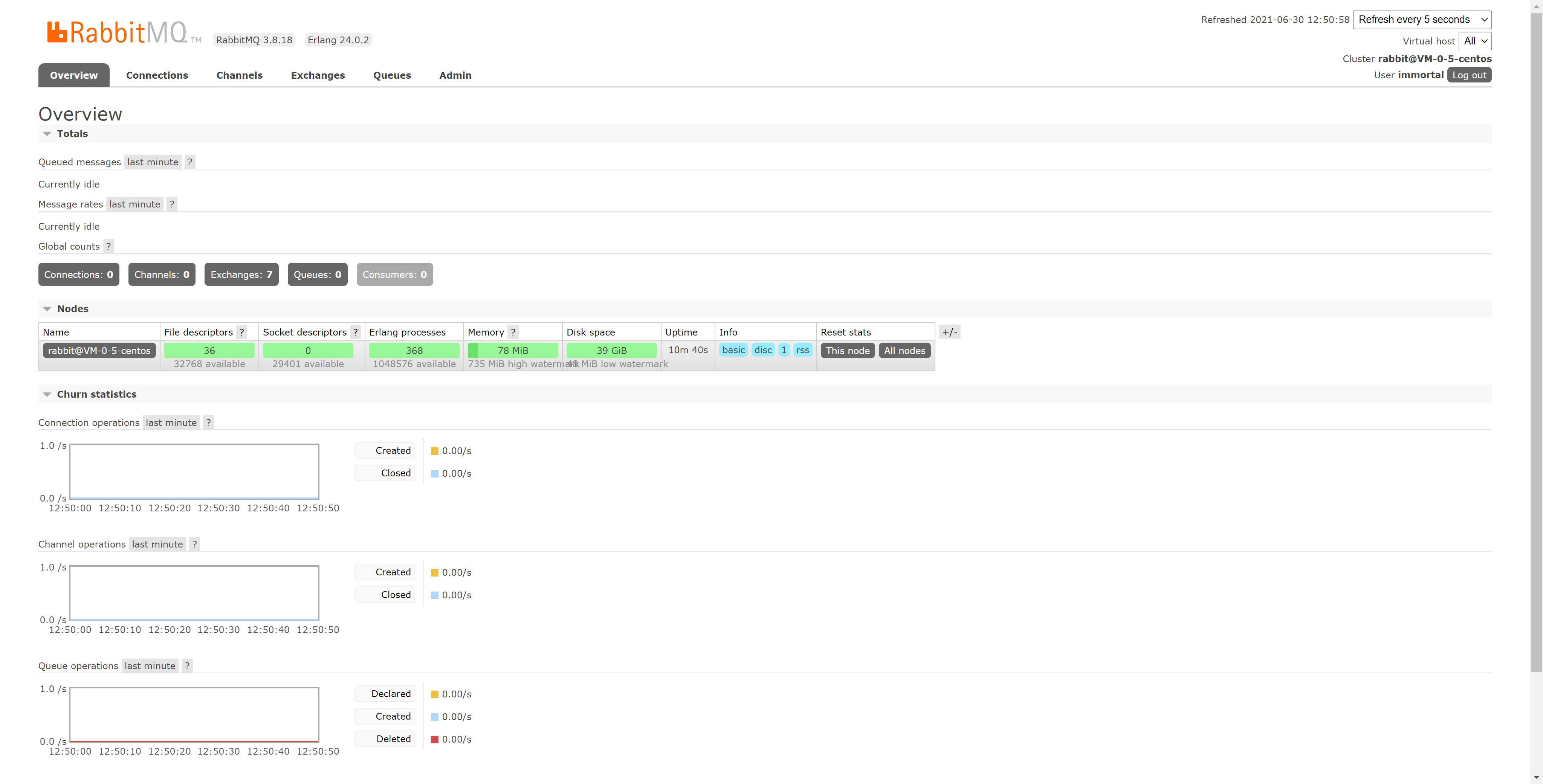1543x784 pixels.
Task: Click the Log out button
Action: [x=1469, y=75]
